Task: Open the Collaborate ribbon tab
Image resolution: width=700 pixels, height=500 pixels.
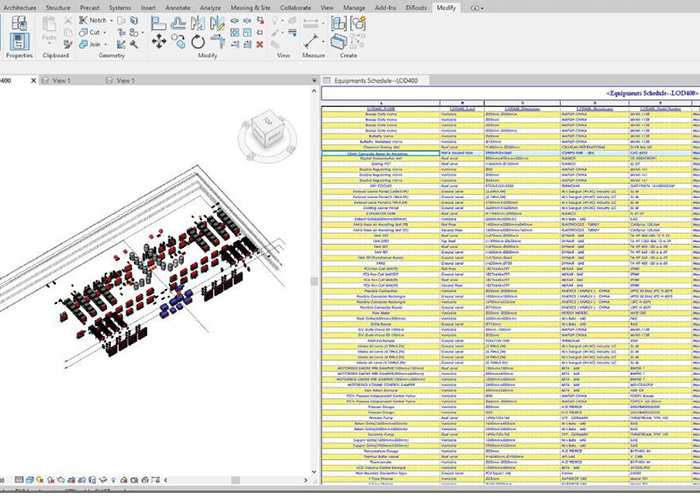Action: coord(295,8)
